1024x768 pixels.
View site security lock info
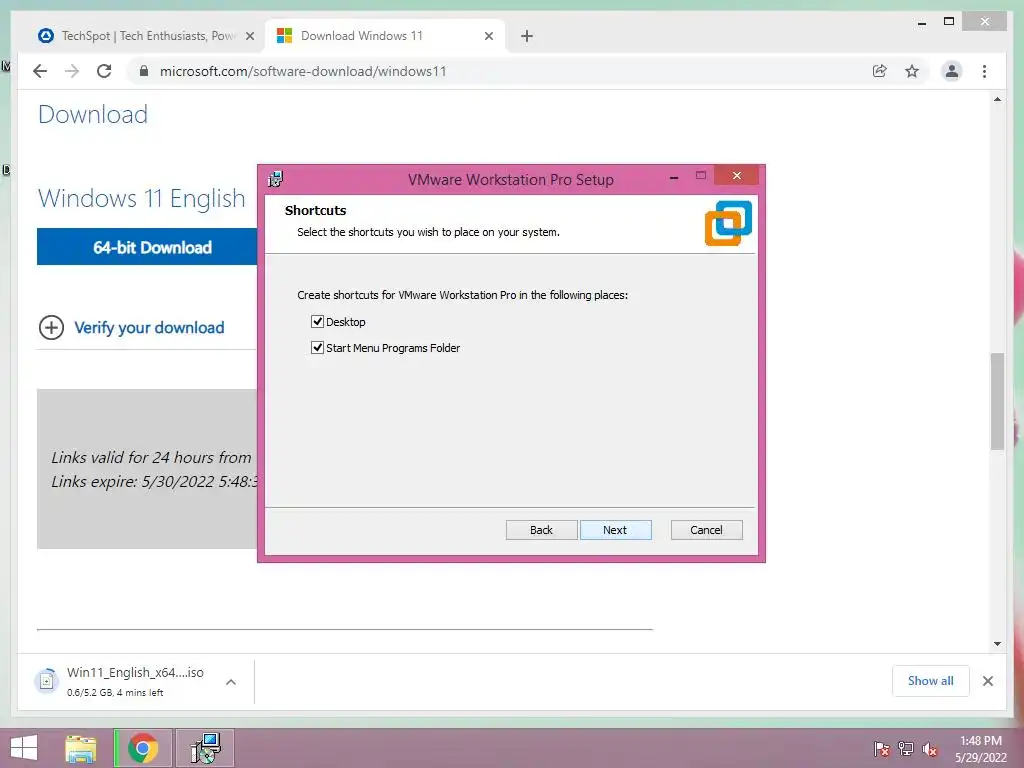point(144,71)
